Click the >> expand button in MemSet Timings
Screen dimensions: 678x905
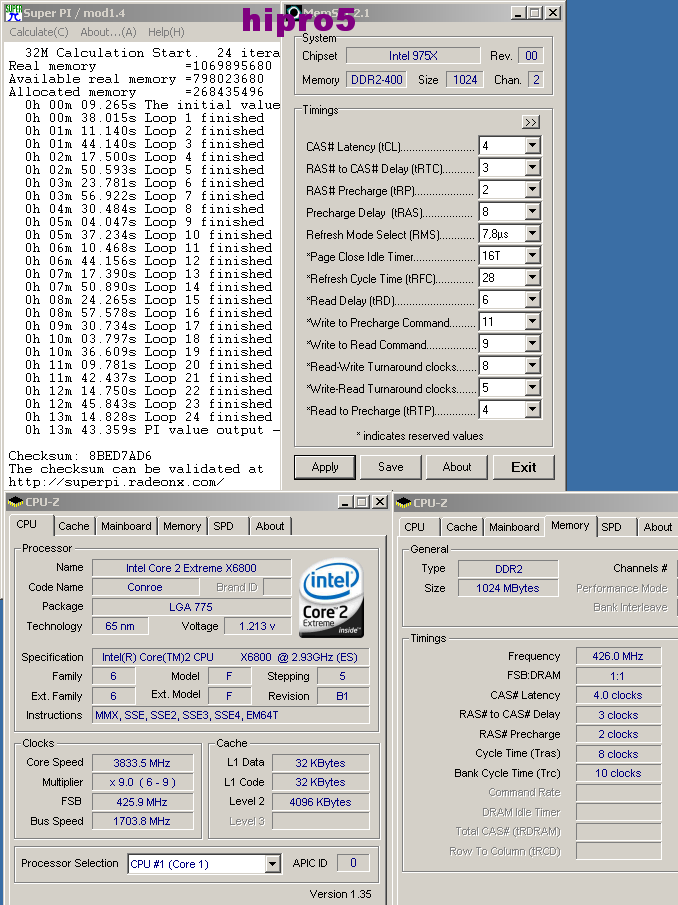tap(530, 122)
